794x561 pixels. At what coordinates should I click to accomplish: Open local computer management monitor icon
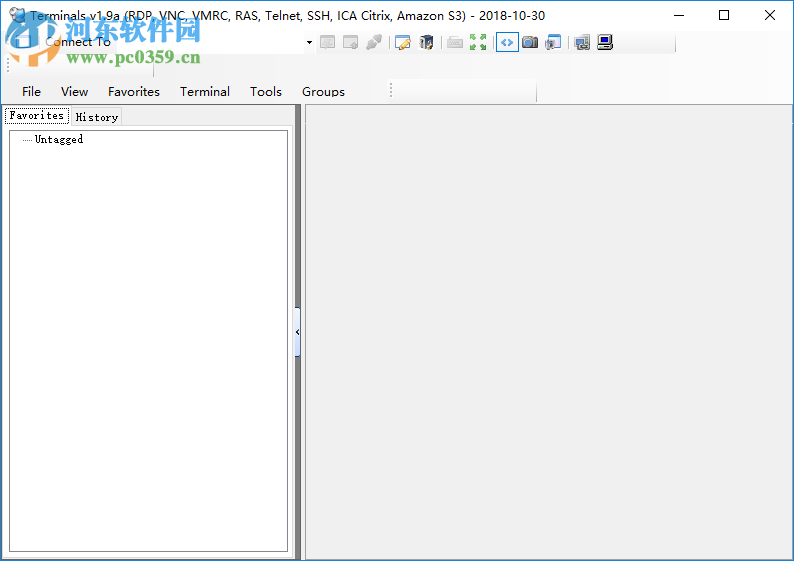pos(605,43)
